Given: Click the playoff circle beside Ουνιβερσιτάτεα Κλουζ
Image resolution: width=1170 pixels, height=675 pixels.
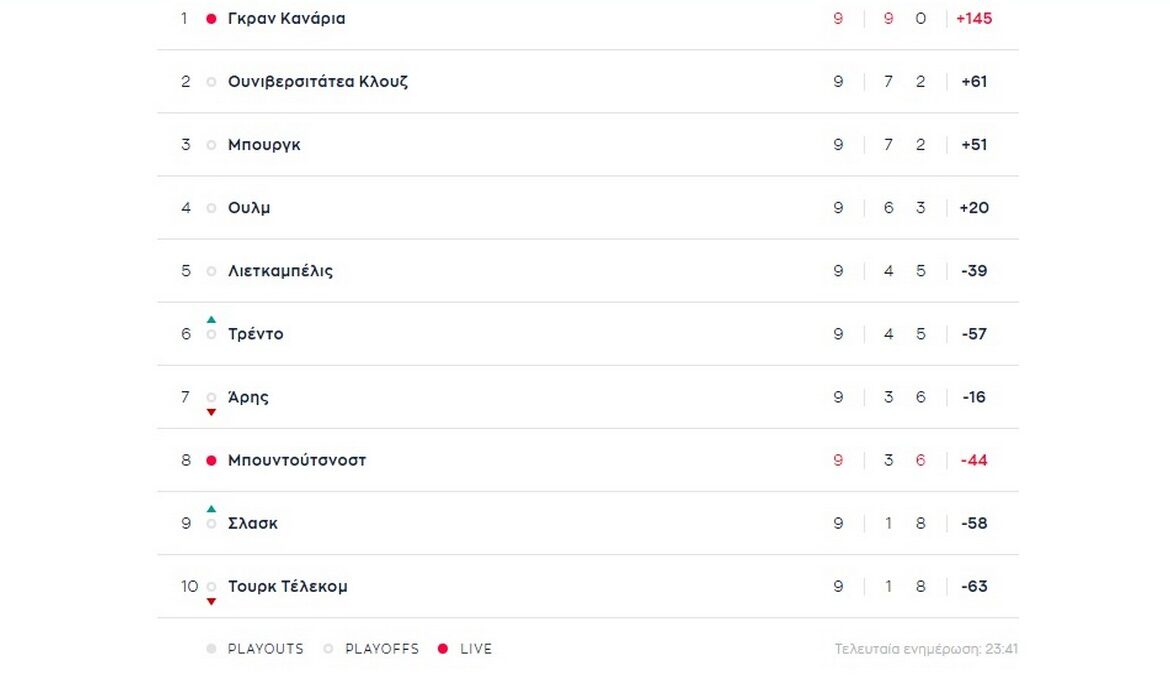Looking at the screenshot, I should tap(211, 82).
